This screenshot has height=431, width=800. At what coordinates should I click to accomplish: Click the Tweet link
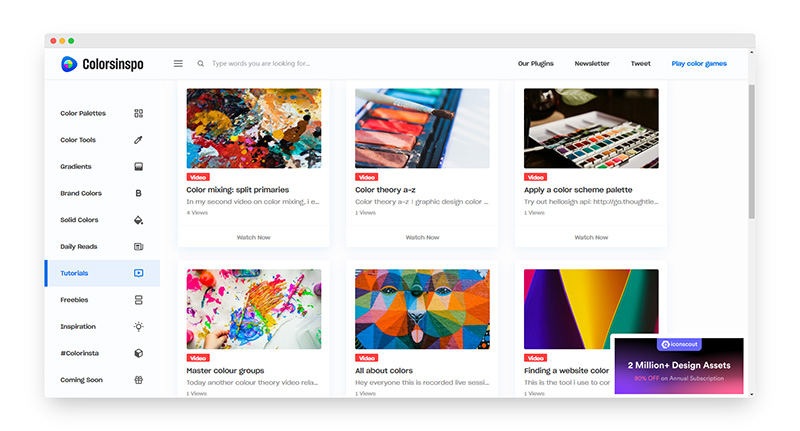[x=640, y=64]
